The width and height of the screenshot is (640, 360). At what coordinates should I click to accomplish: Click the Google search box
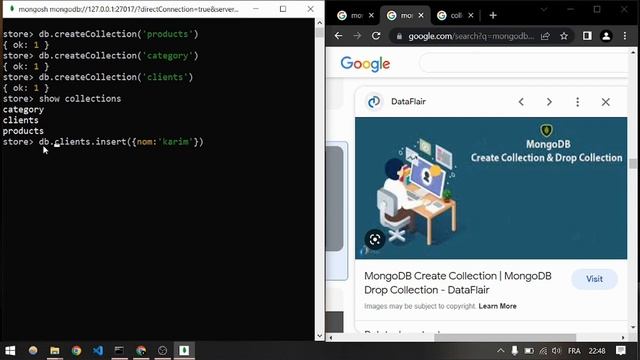524,64
